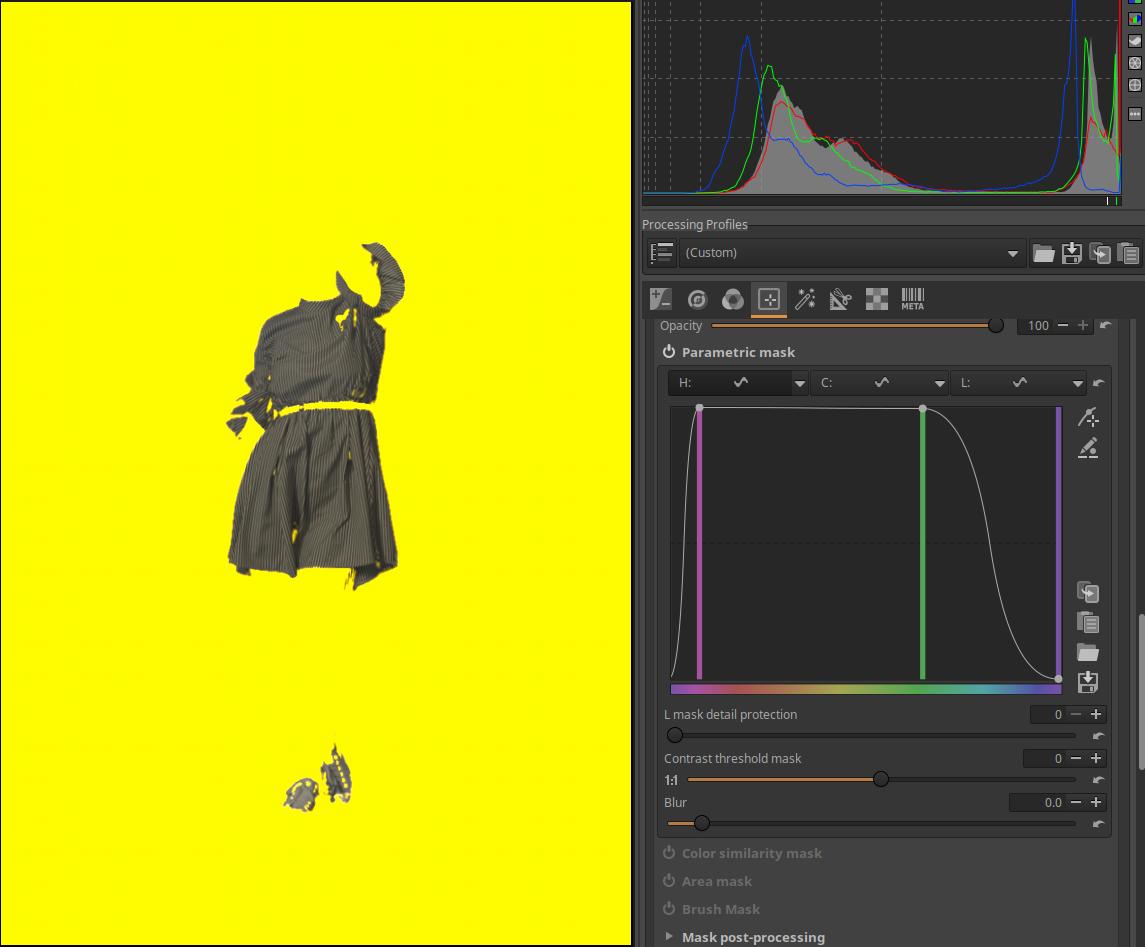Activate the edit node values pencil icon
Image resolution: width=1145 pixels, height=947 pixels.
coord(1088,448)
